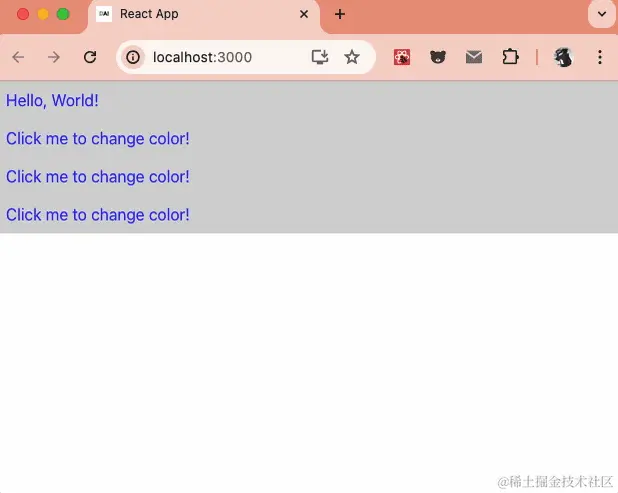This screenshot has width=618, height=493.
Task: Go forward with the forward arrow
Action: [54, 58]
